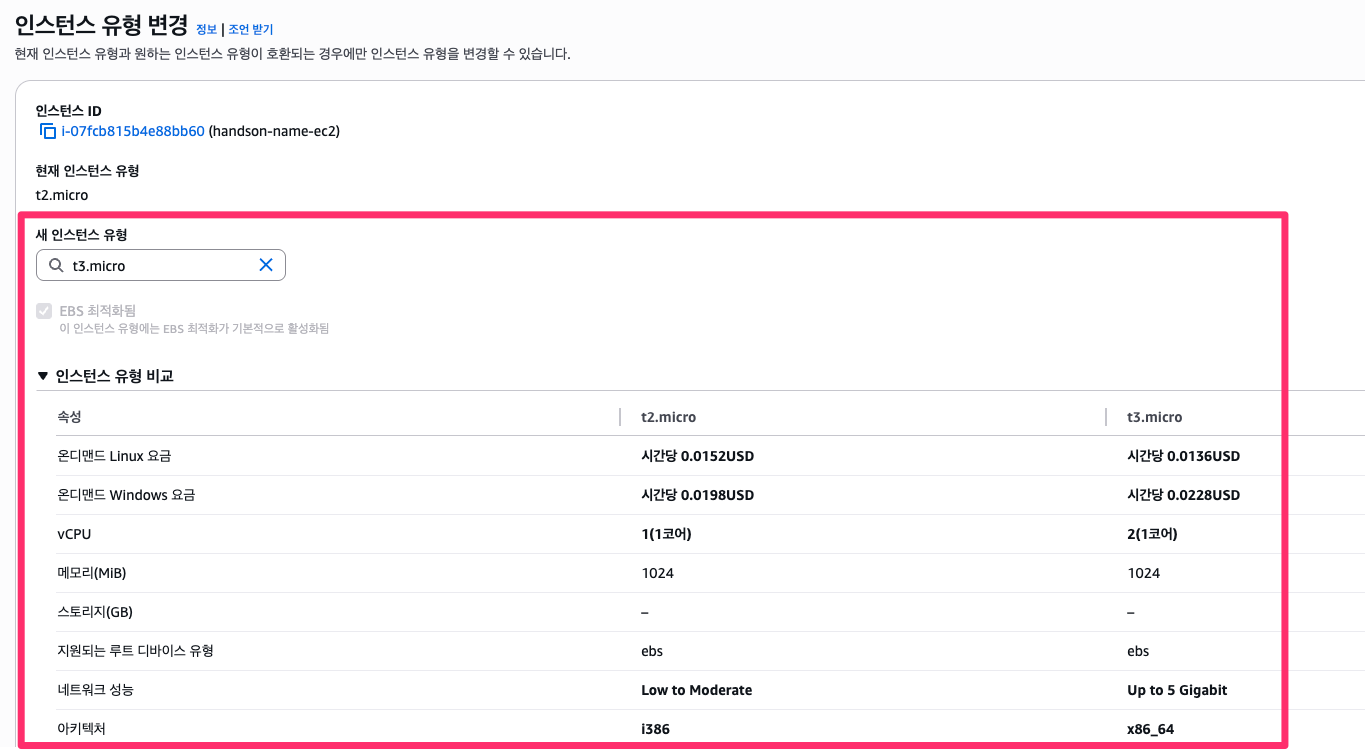The width and height of the screenshot is (1365, 750).
Task: Click the 2(1코어) vCPU value
Action: tap(1152, 534)
